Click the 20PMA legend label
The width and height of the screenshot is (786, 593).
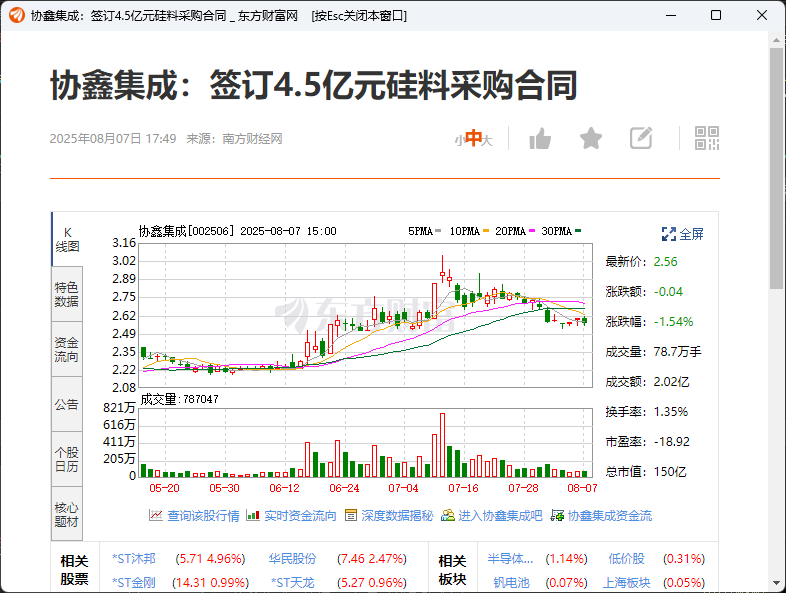tap(510, 231)
